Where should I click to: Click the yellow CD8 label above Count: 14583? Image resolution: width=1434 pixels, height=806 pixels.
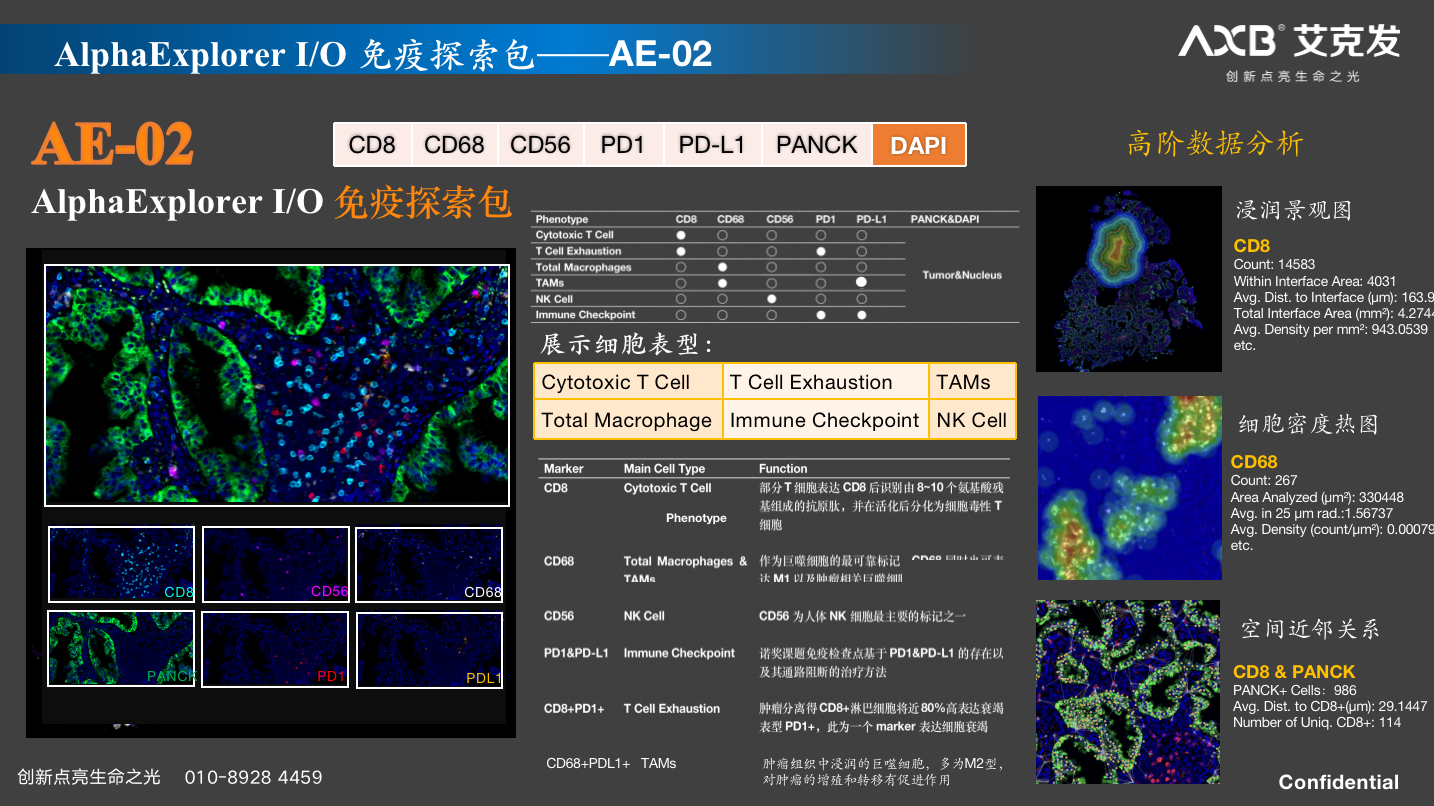click(1252, 246)
